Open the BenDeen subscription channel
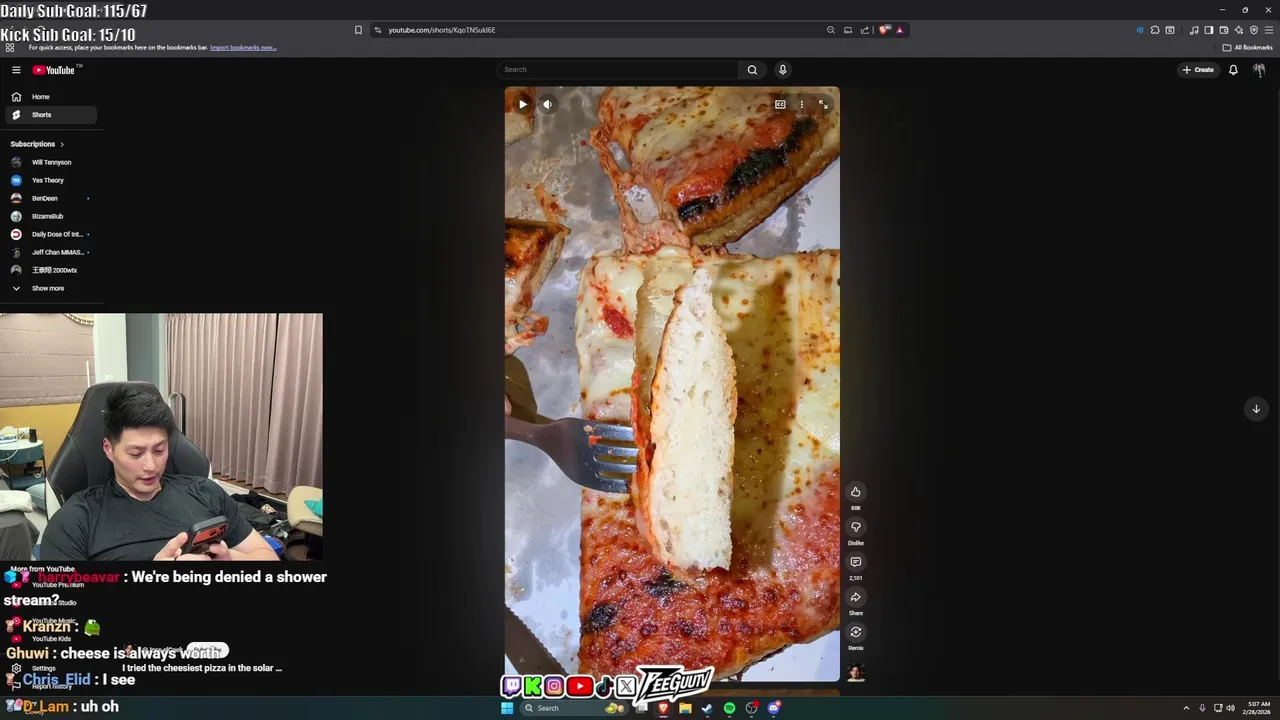Screen dimensions: 1280x720 tap(51, 198)
